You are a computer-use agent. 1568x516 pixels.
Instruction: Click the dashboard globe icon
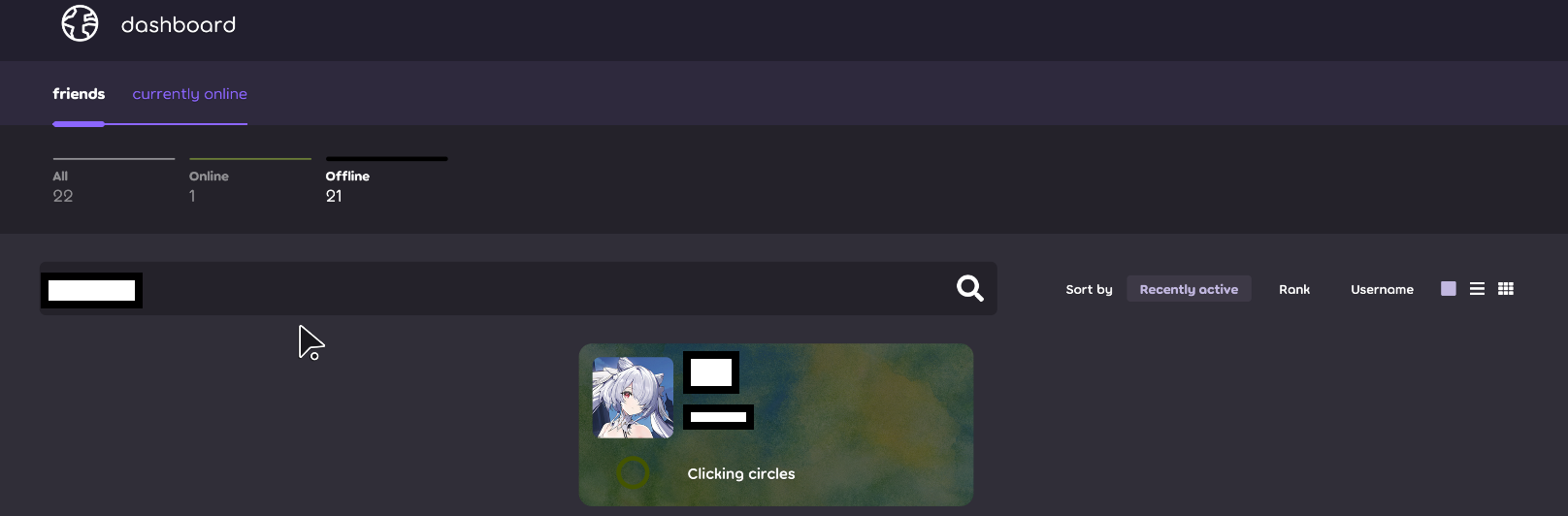point(80,23)
